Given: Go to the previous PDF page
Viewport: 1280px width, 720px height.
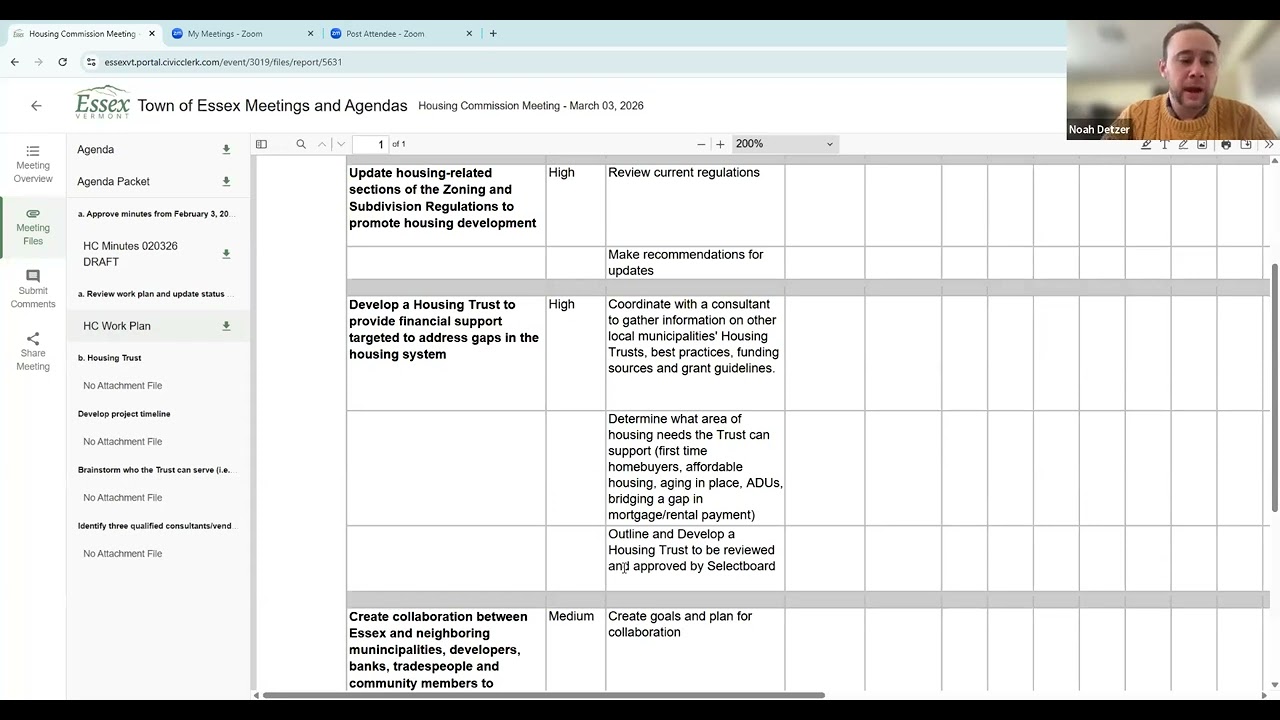Looking at the screenshot, I should click(x=322, y=144).
